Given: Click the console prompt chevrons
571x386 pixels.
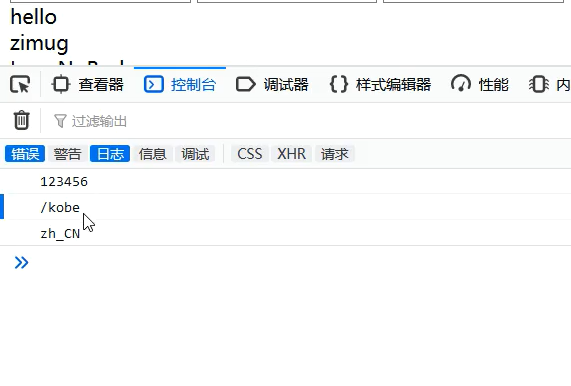Looking at the screenshot, I should point(21,263).
